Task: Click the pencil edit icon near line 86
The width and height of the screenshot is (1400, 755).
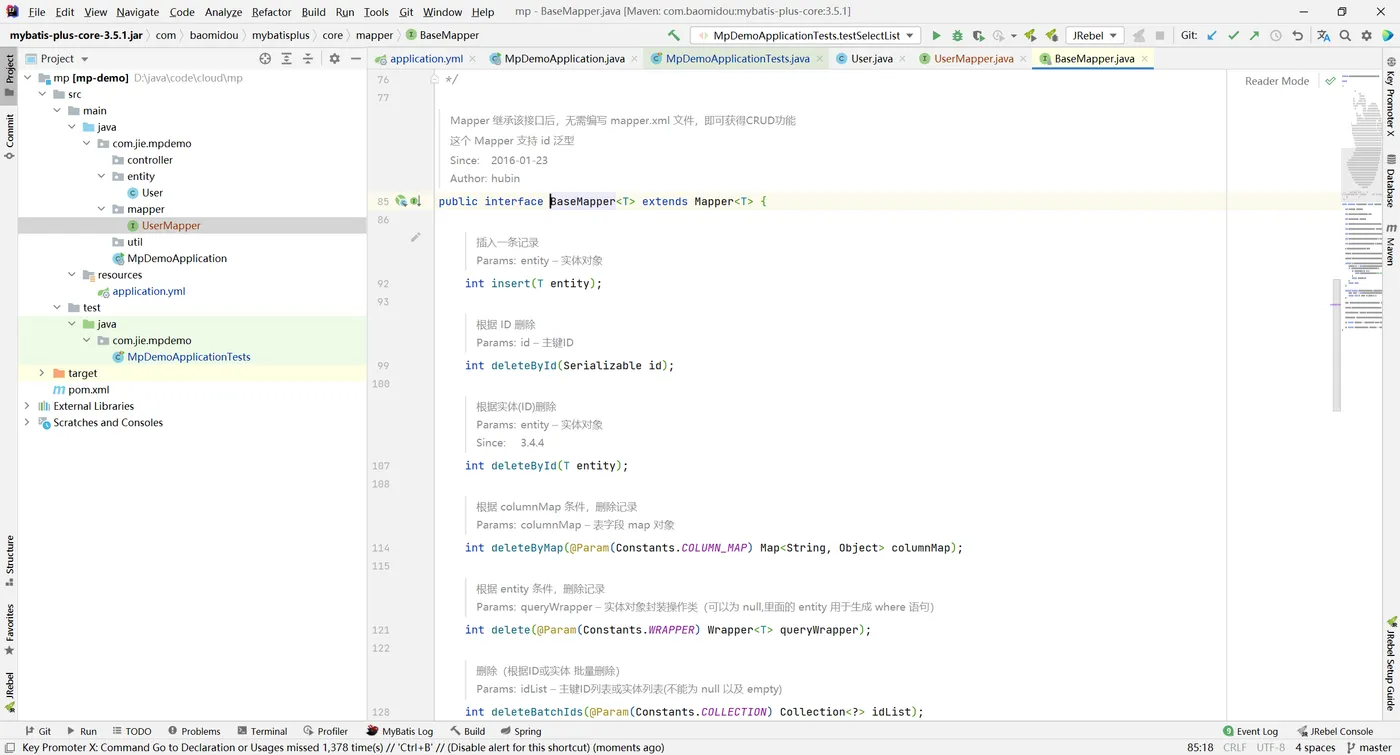Action: (415, 237)
